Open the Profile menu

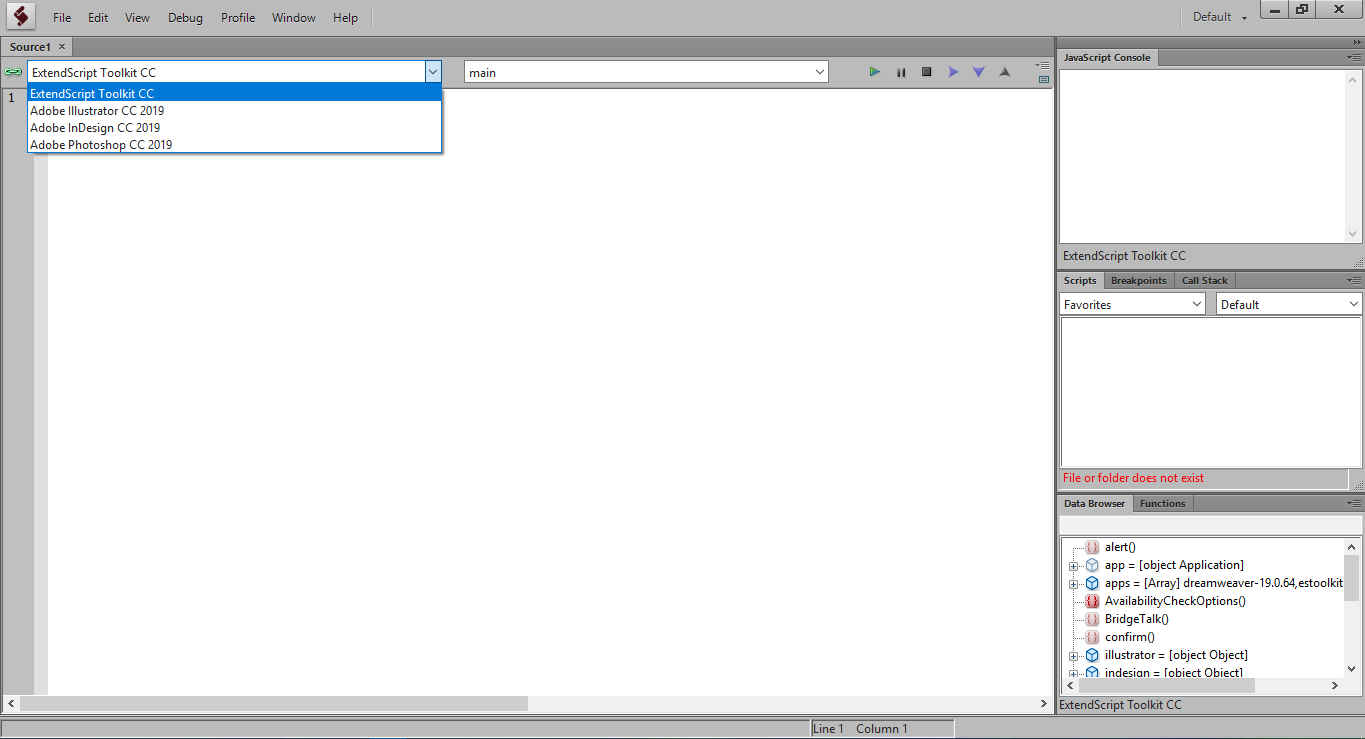[x=238, y=17]
